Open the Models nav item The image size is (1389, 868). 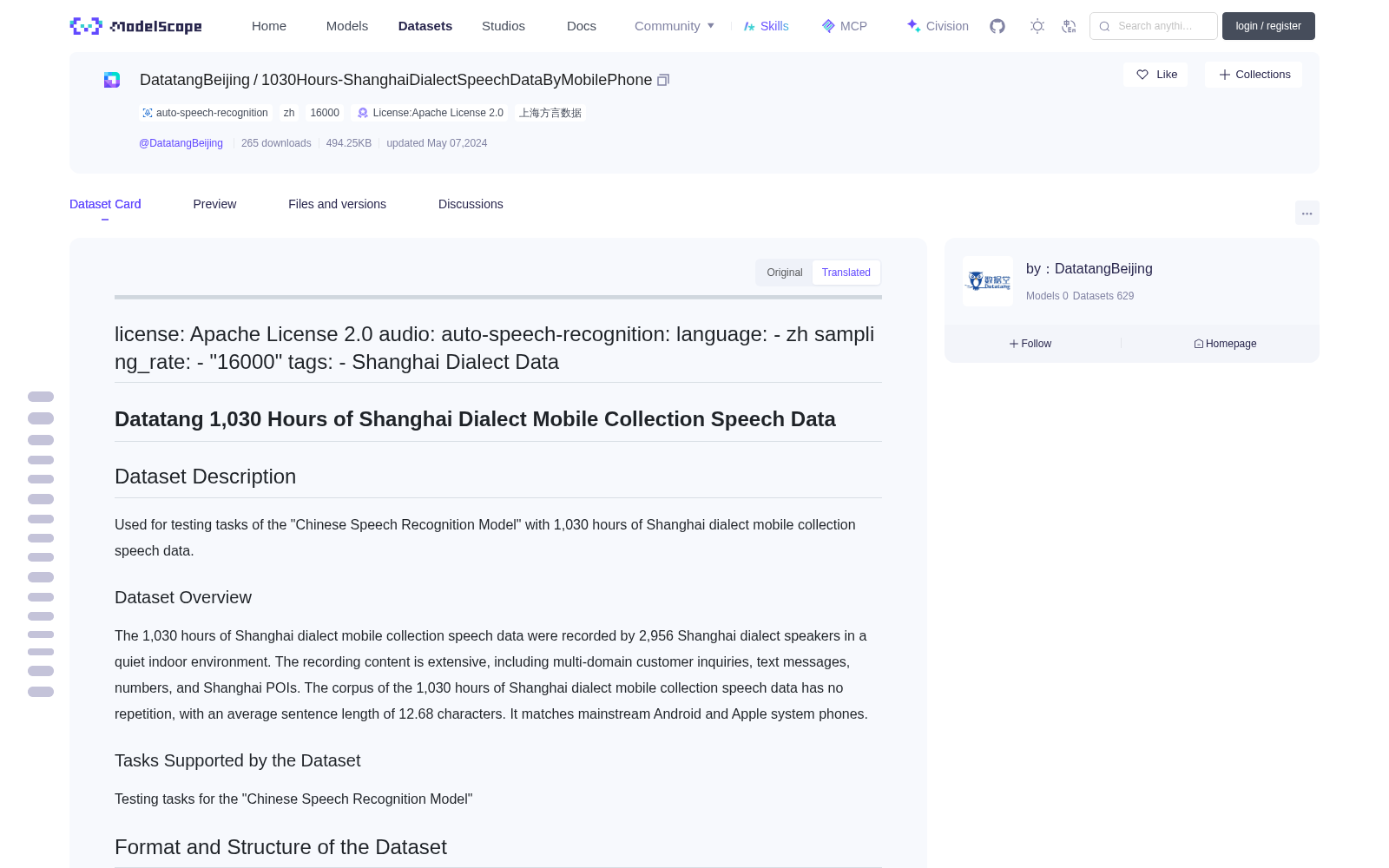point(347,26)
